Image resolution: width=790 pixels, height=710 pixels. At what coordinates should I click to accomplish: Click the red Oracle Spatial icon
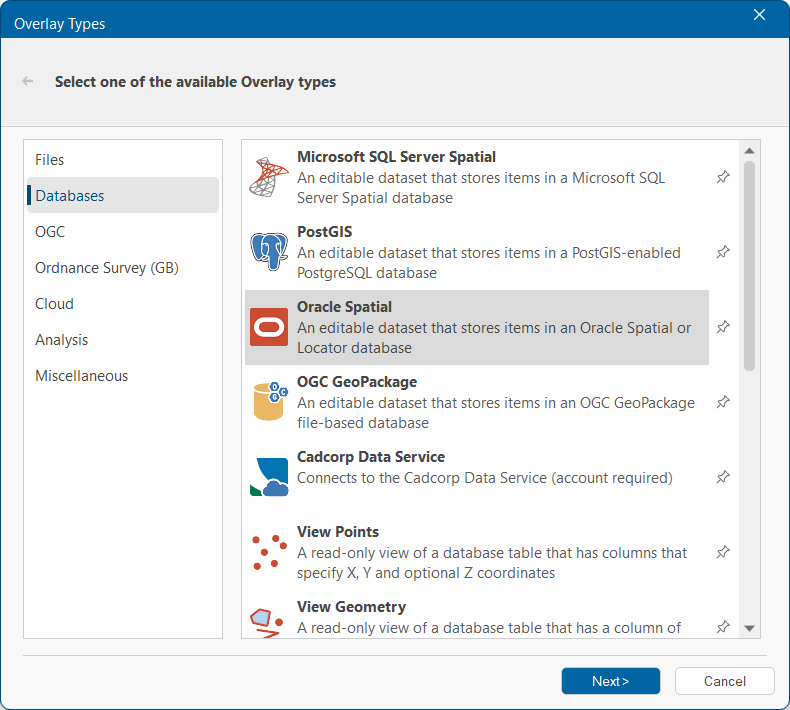coord(268,327)
